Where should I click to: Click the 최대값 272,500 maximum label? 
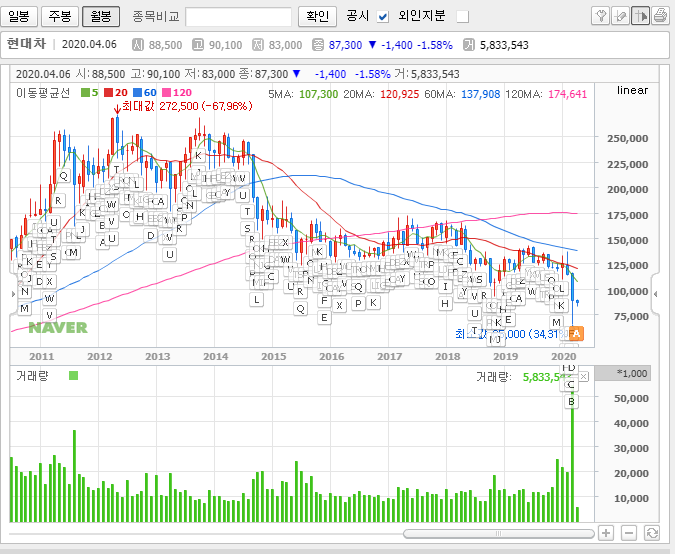coord(187,106)
